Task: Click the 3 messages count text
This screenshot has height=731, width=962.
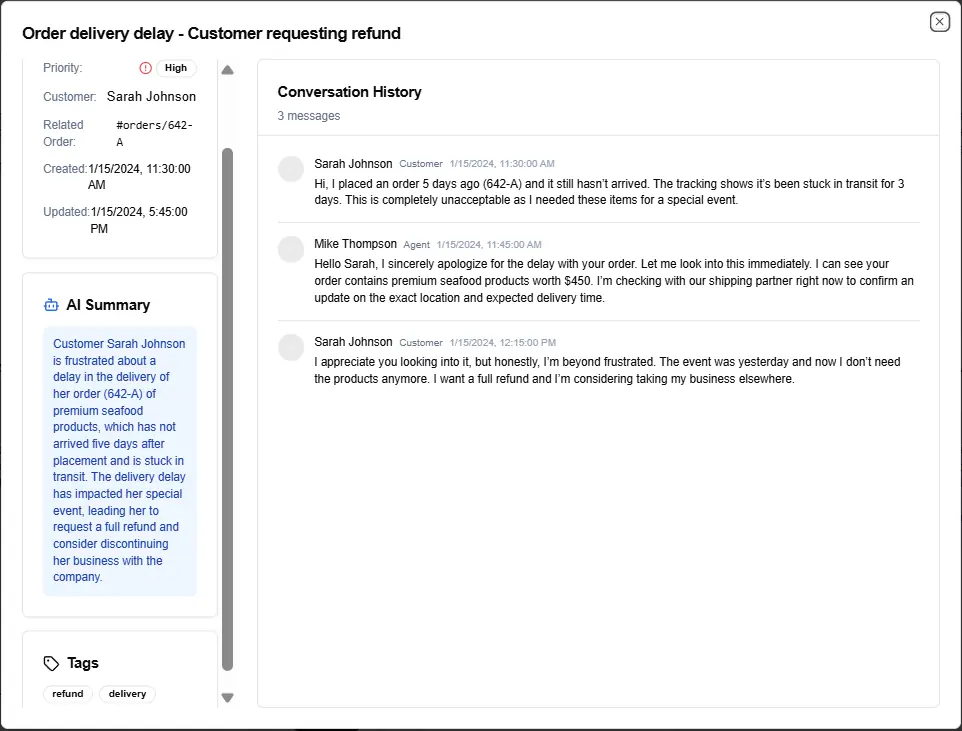Action: point(308,116)
